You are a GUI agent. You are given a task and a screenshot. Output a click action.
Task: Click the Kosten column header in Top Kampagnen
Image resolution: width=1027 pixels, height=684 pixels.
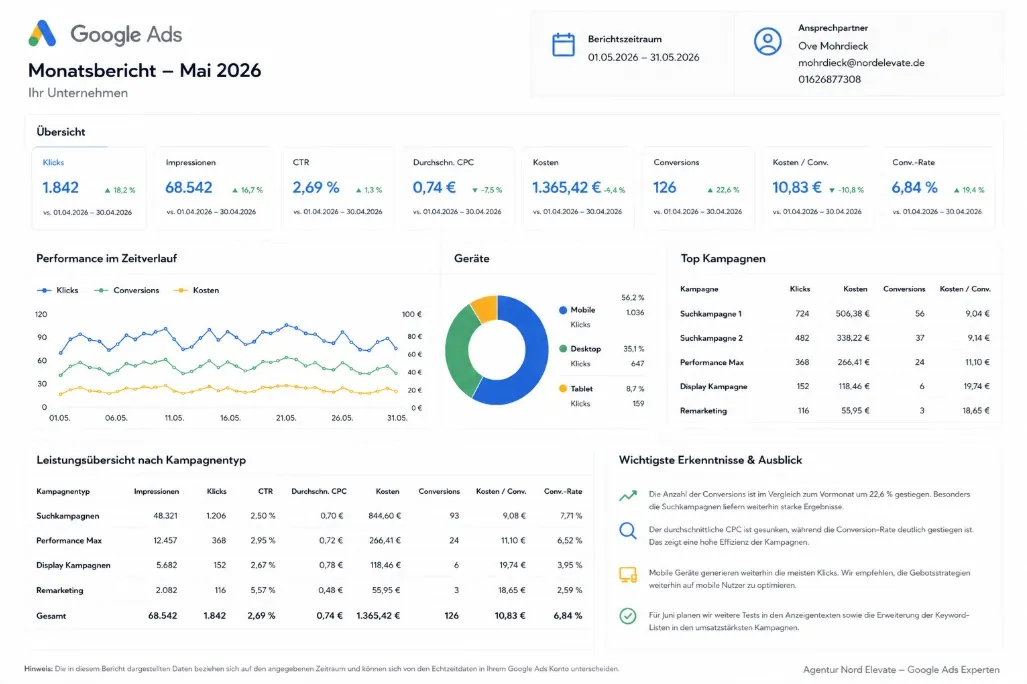(855, 289)
